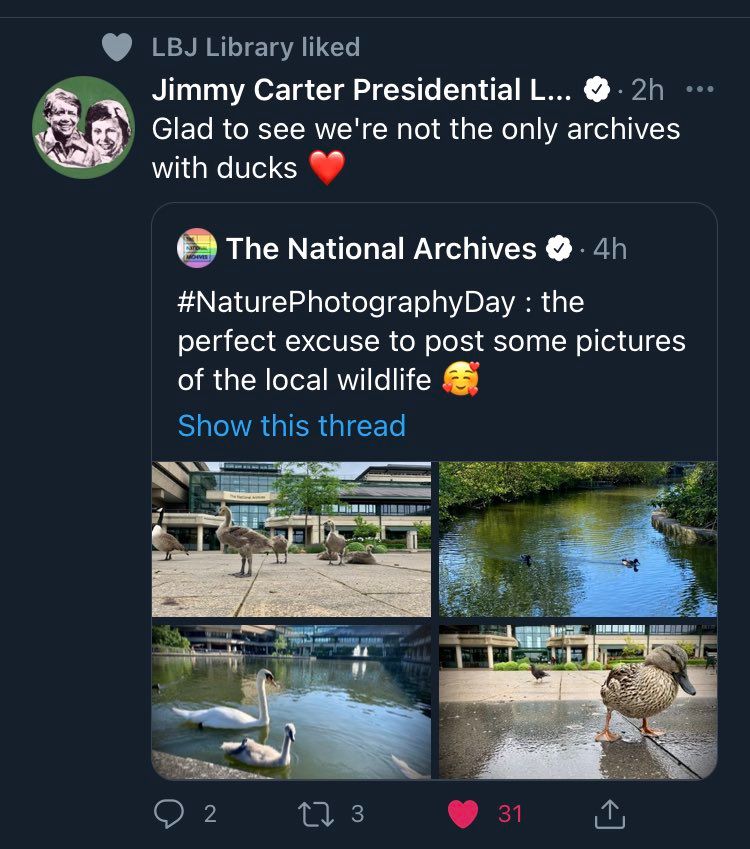Open the reply comment icon

click(x=170, y=814)
